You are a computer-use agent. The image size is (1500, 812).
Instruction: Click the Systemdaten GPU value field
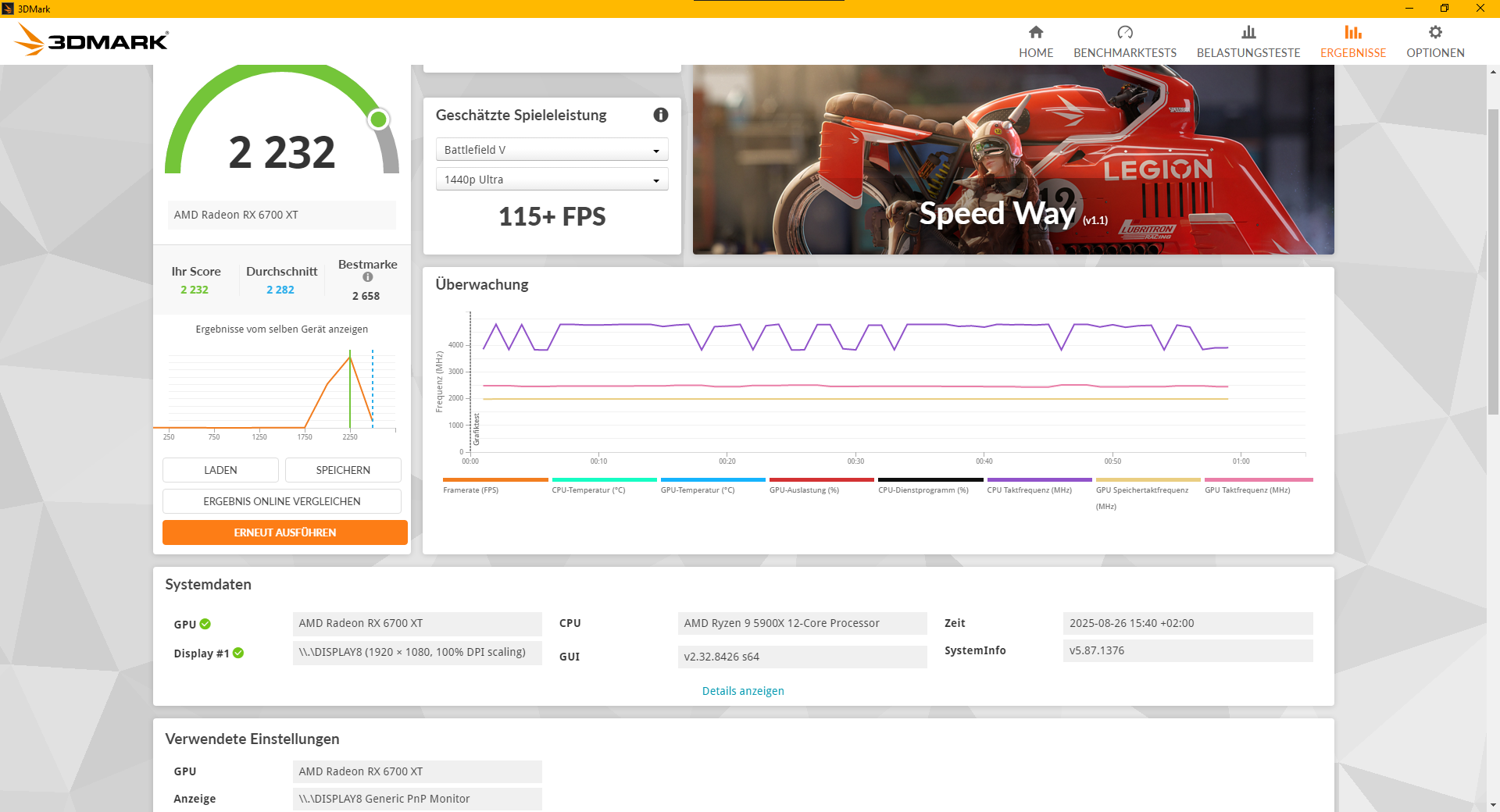coord(417,623)
